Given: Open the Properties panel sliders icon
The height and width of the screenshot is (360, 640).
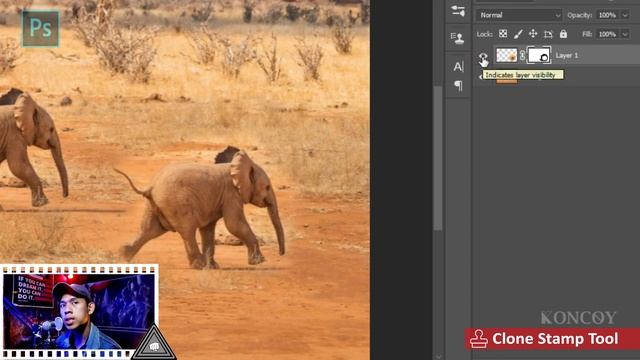Looking at the screenshot, I should click(458, 11).
